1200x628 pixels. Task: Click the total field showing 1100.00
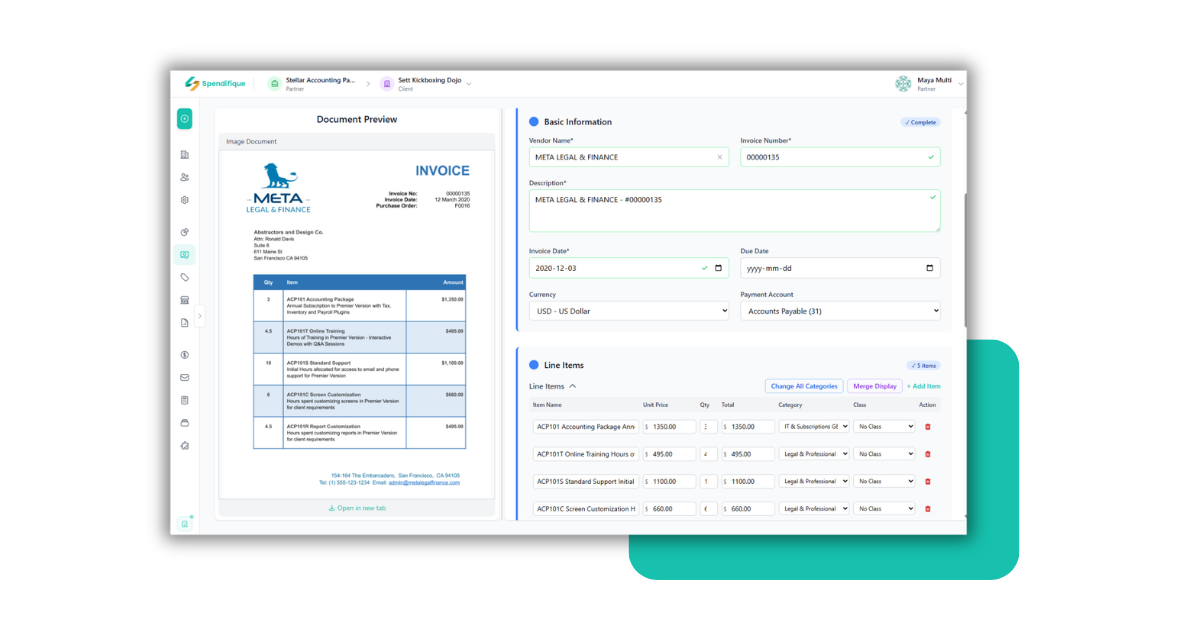coord(748,481)
